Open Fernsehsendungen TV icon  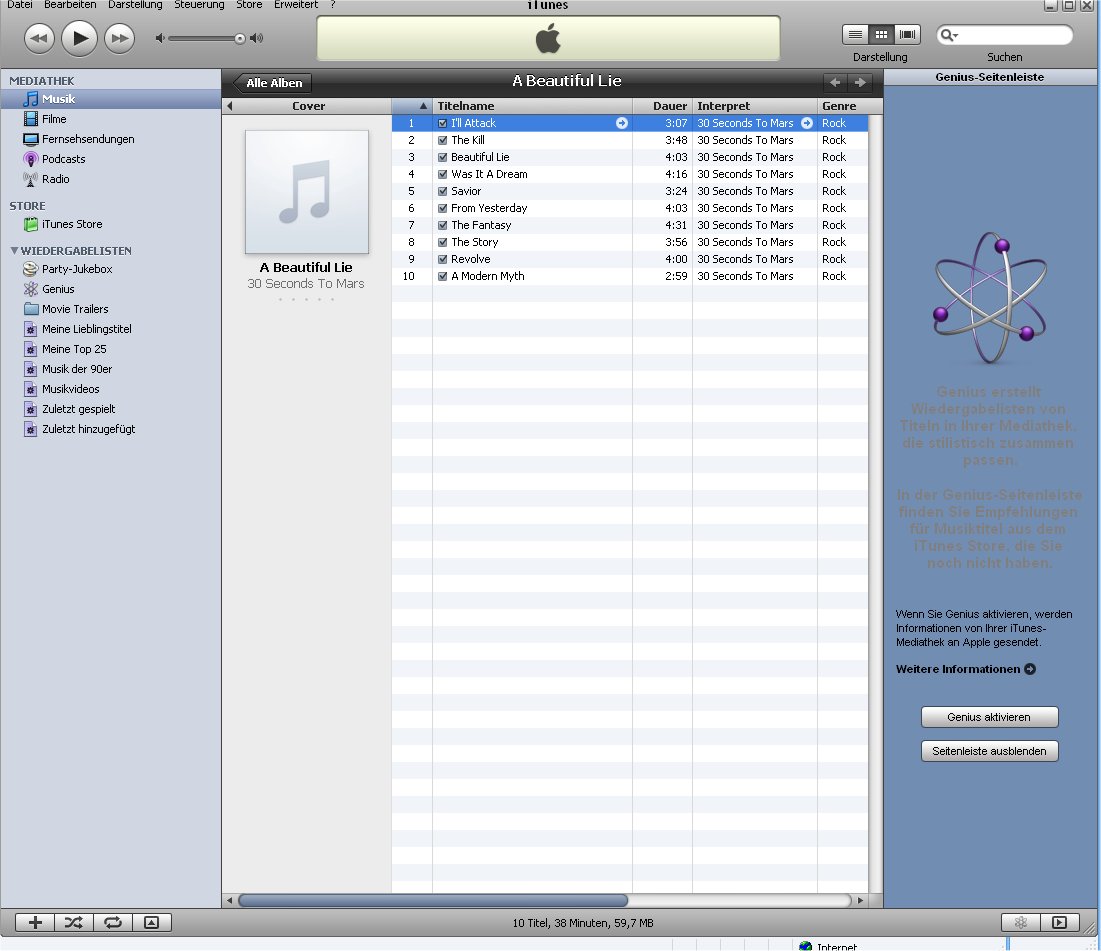pyautogui.click(x=31, y=139)
